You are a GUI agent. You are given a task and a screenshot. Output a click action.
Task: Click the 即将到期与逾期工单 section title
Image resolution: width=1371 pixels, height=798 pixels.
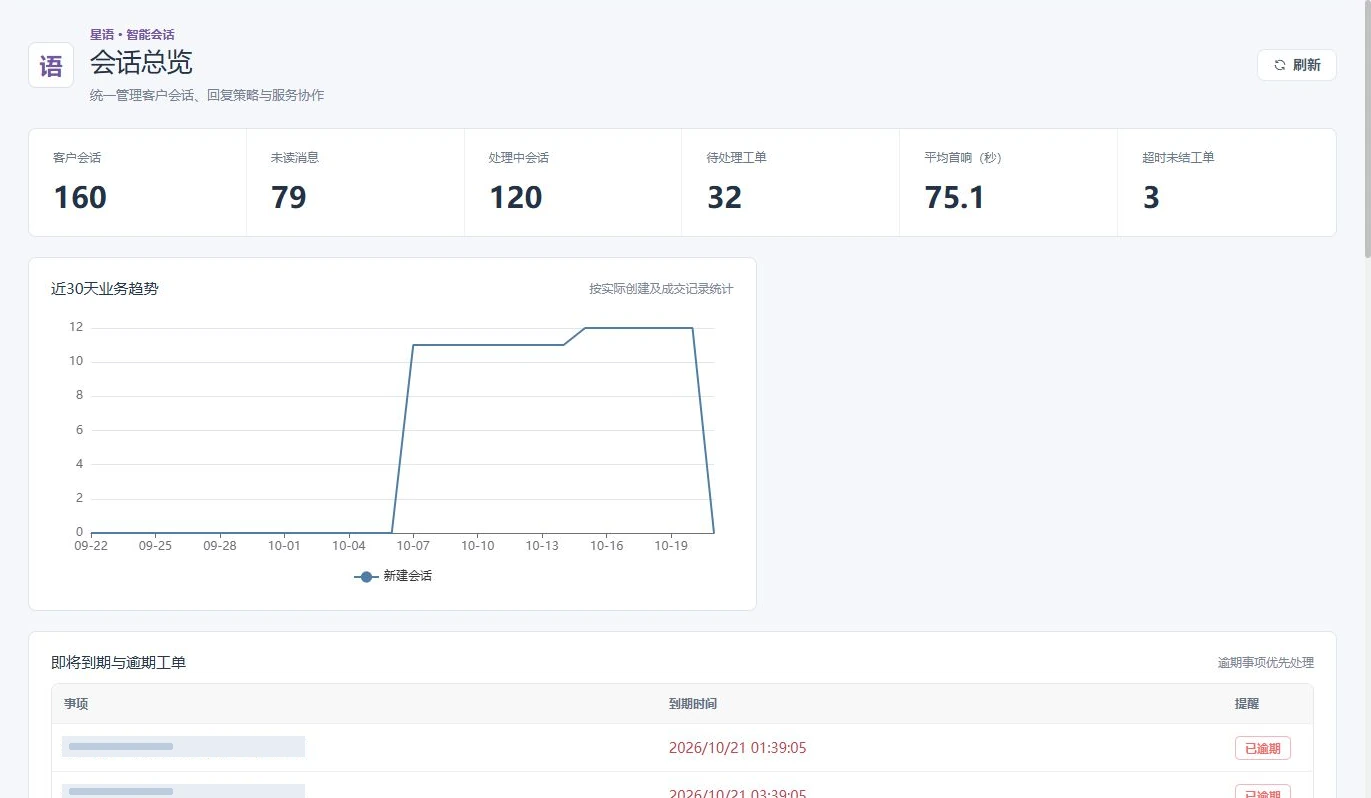[119, 662]
